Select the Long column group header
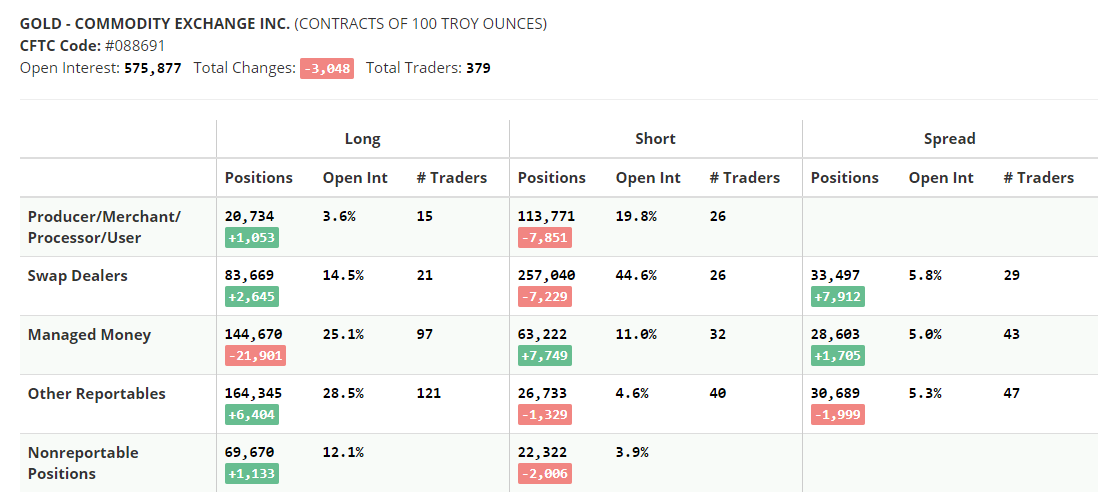Screen dimensions: 1098x502 [362, 139]
